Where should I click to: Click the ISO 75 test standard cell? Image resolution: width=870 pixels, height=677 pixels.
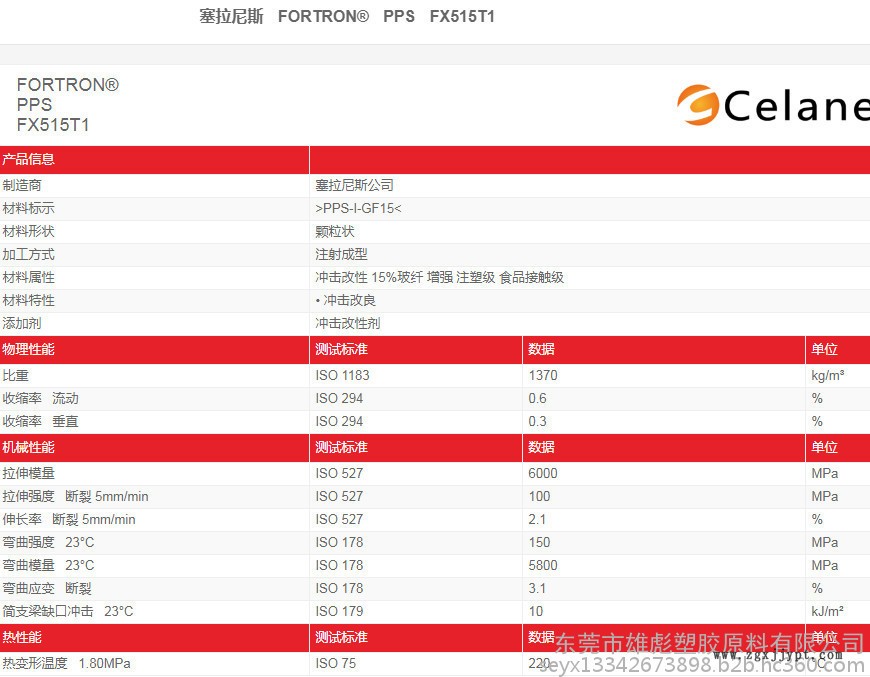coord(335,663)
